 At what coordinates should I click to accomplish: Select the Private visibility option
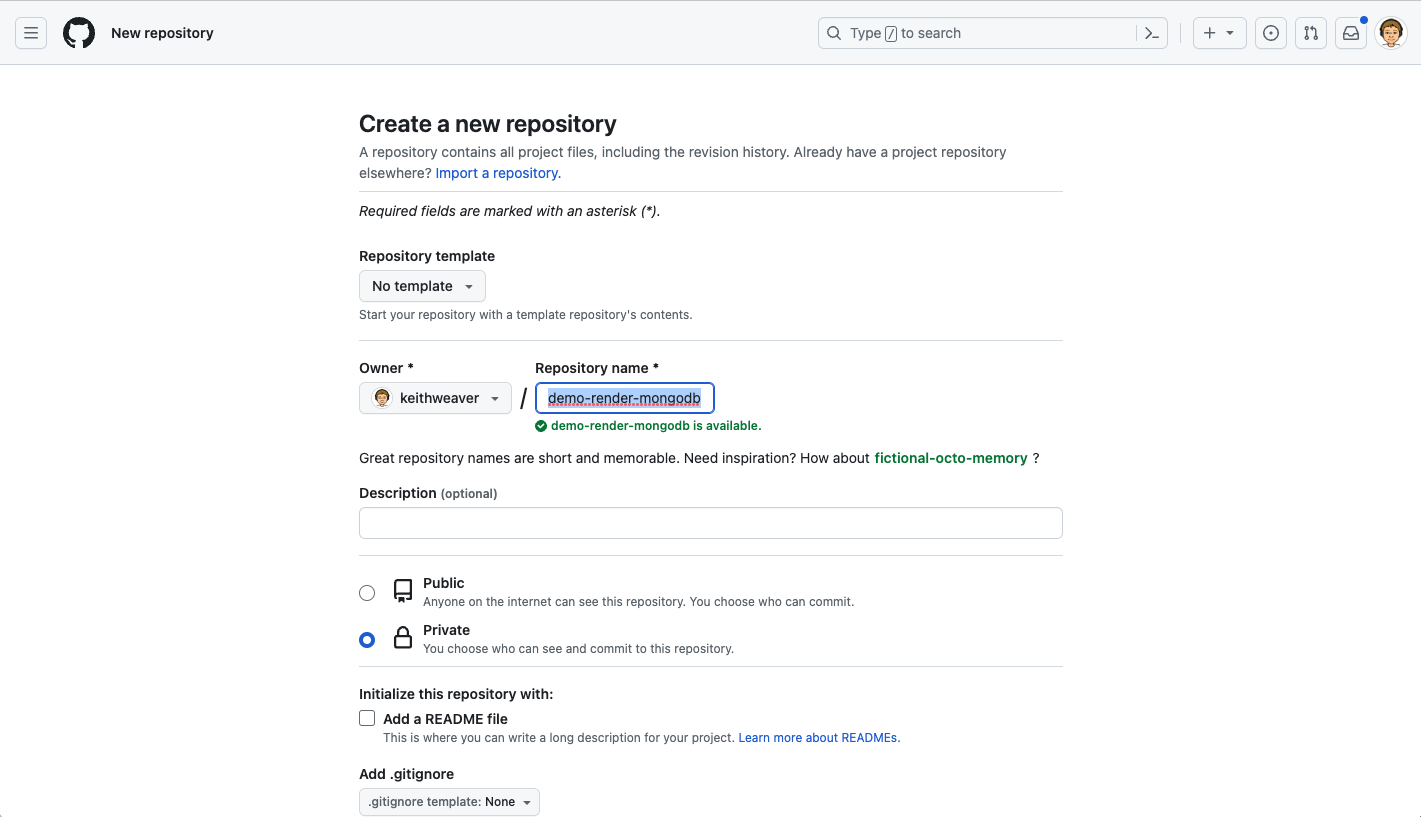[367, 640]
